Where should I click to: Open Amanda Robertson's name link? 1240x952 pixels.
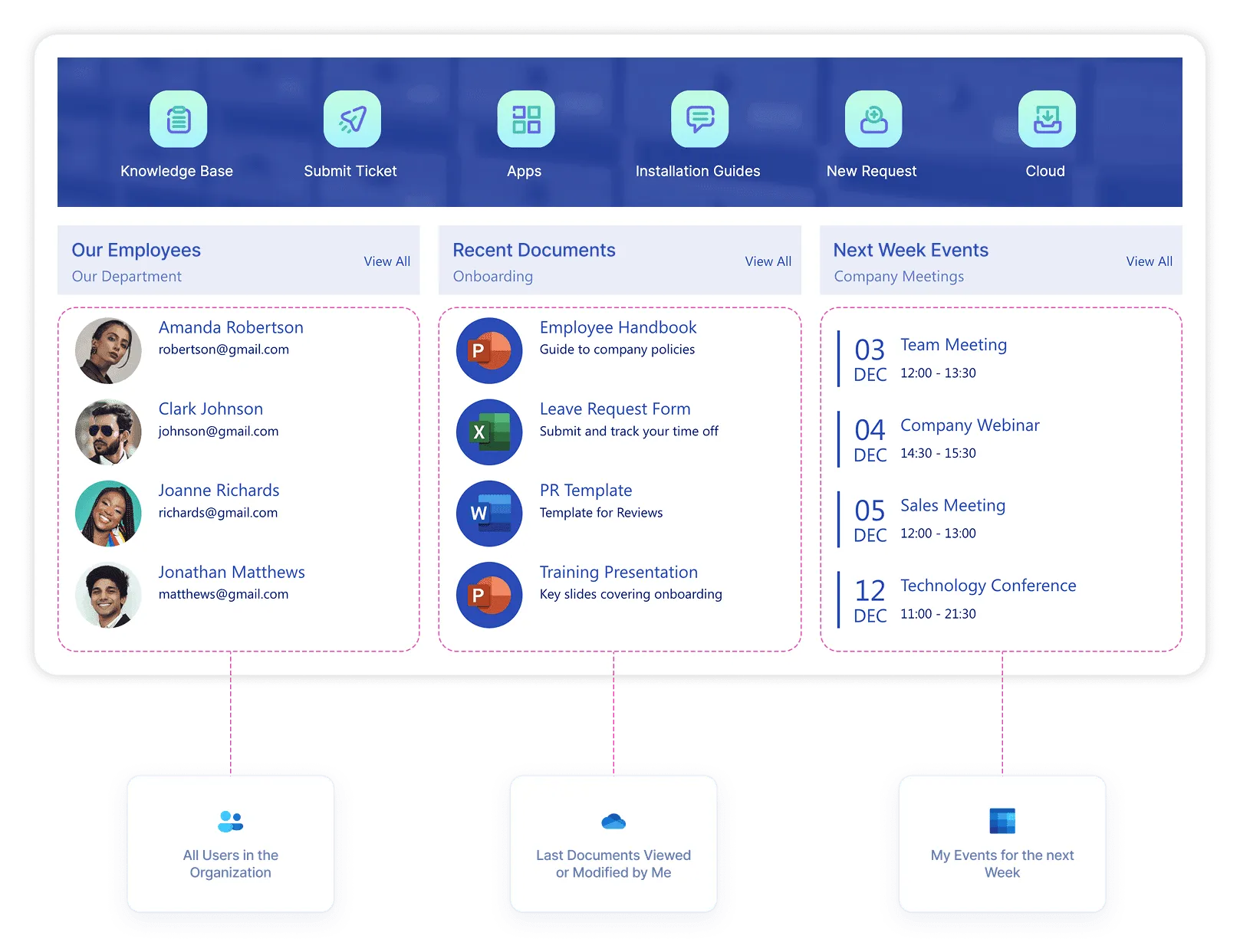click(x=231, y=327)
